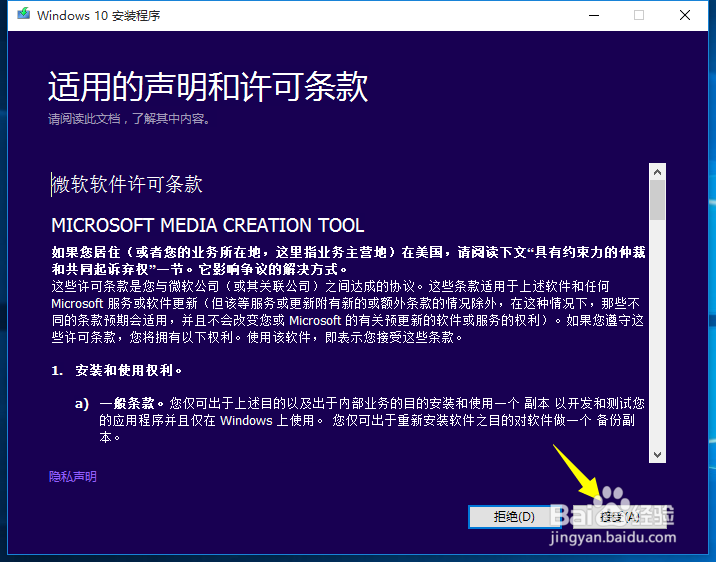
Task: Click the 拒绝(D) decline button
Action: tap(514, 516)
